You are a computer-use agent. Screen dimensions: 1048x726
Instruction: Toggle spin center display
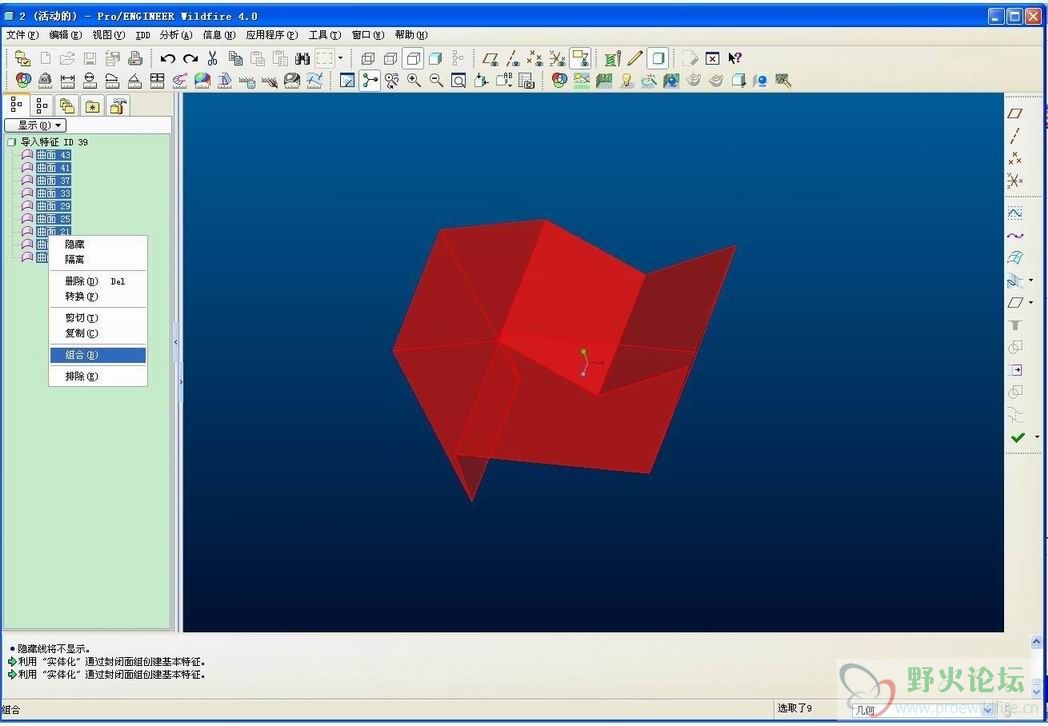coord(370,81)
